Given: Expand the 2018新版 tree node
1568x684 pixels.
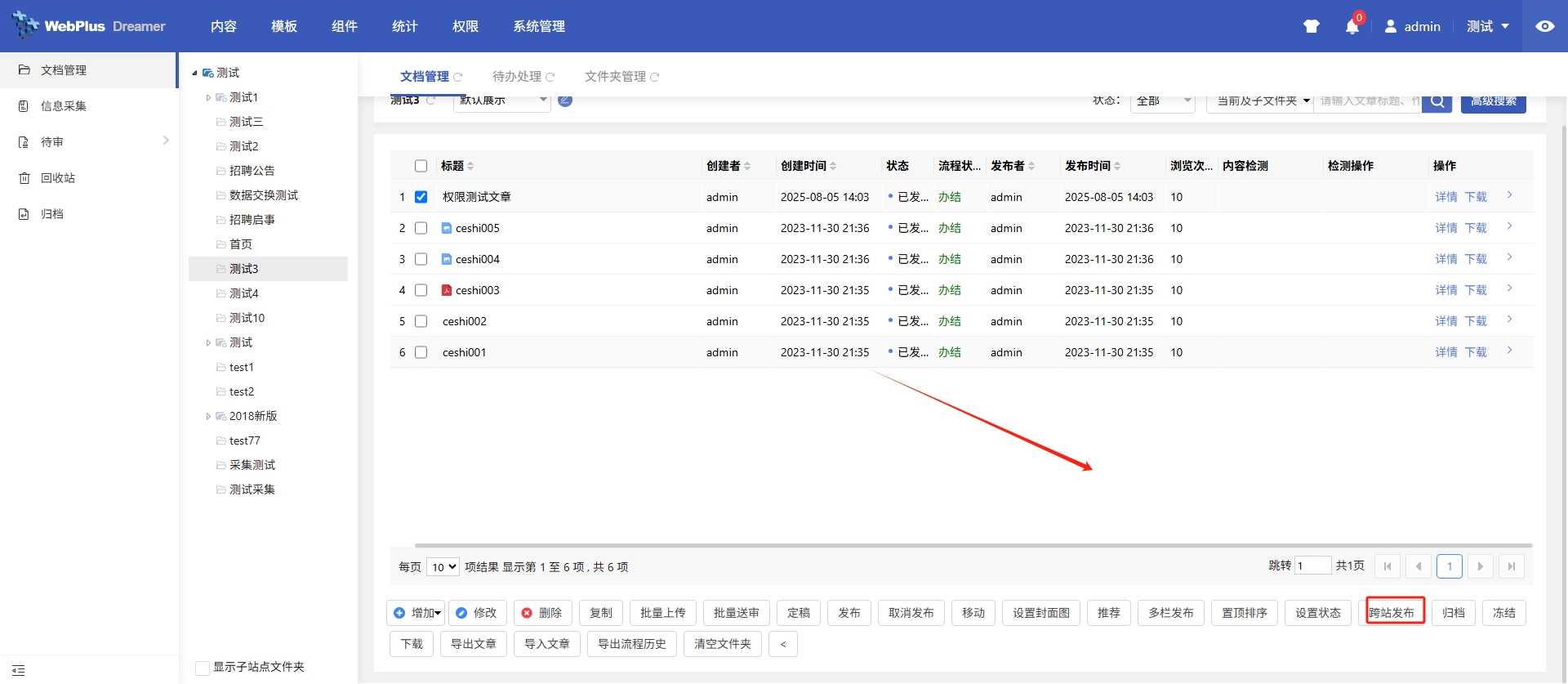Looking at the screenshot, I should pos(208,416).
